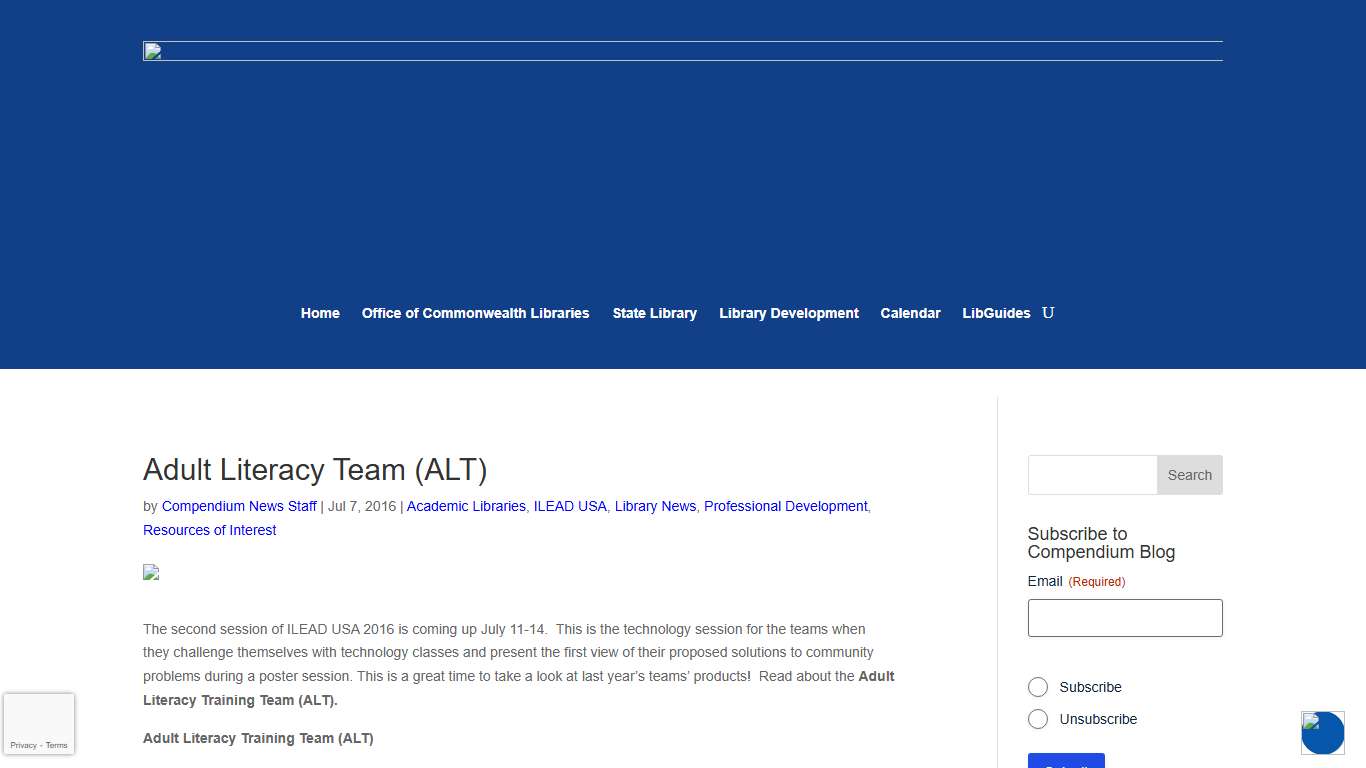
Task: Open the accessibility widget icon
Action: [1322, 733]
